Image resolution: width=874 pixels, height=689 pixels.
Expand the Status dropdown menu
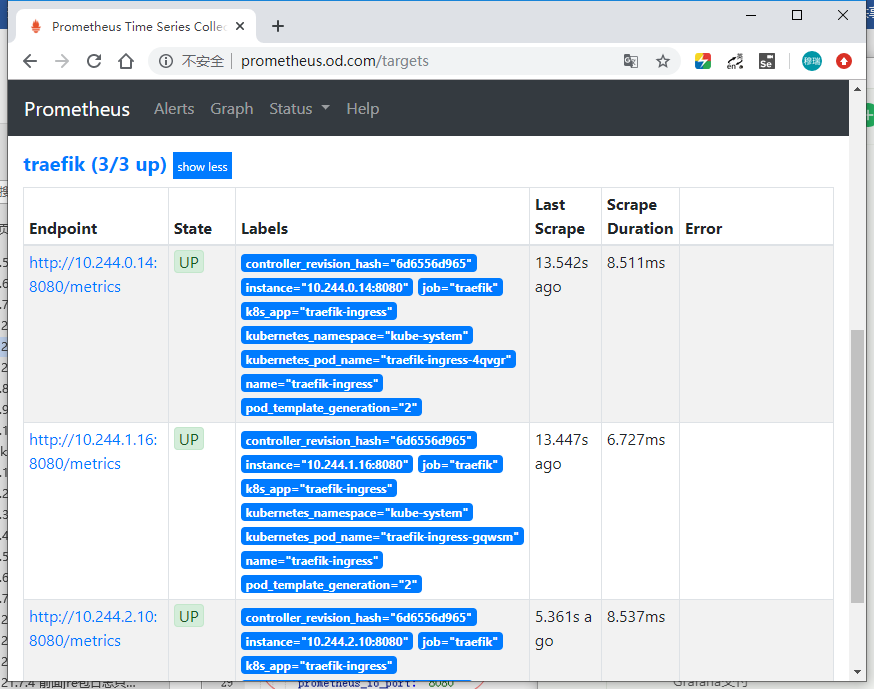pyautogui.click(x=299, y=109)
